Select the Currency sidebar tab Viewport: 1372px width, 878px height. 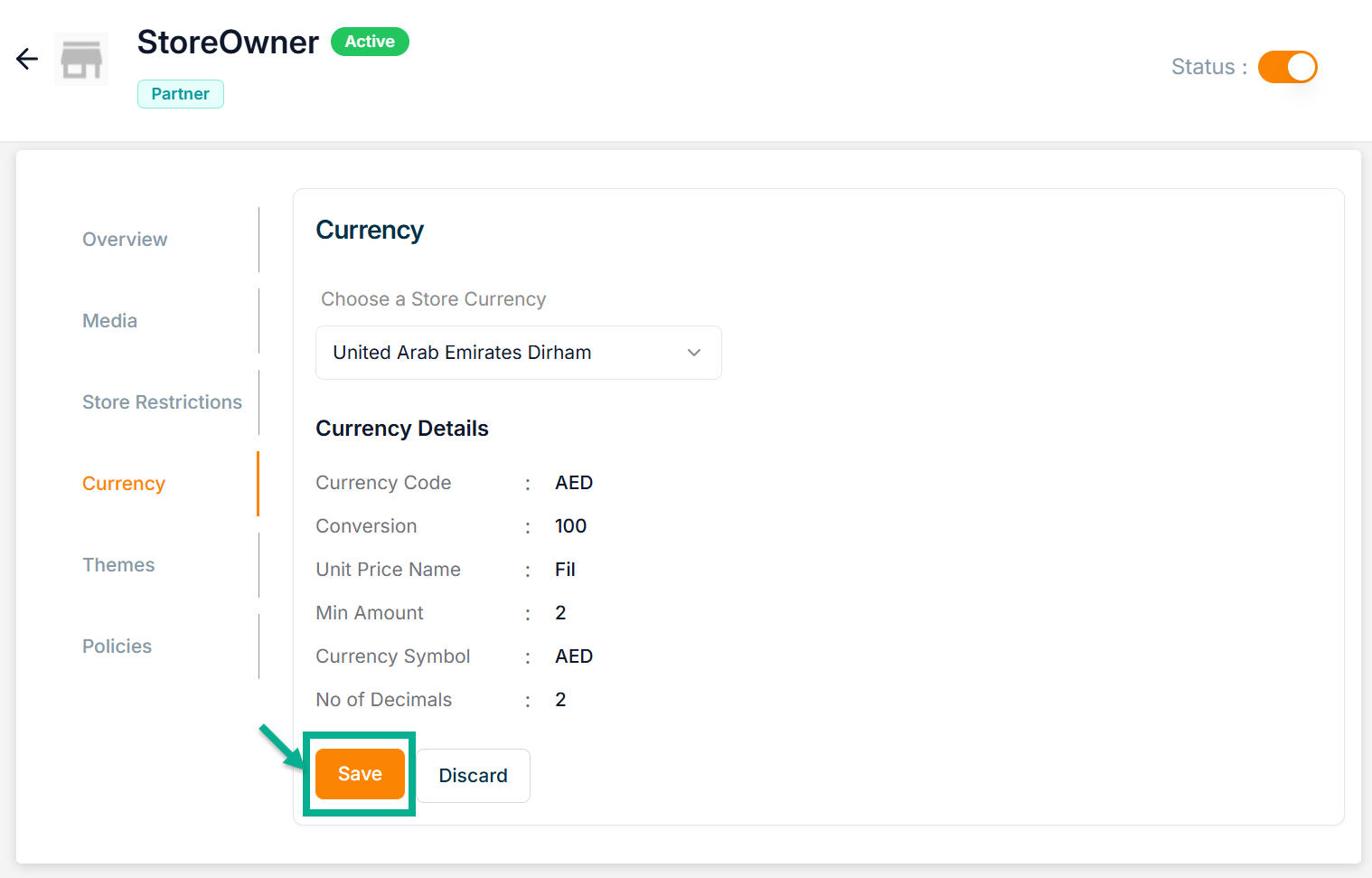(x=124, y=484)
